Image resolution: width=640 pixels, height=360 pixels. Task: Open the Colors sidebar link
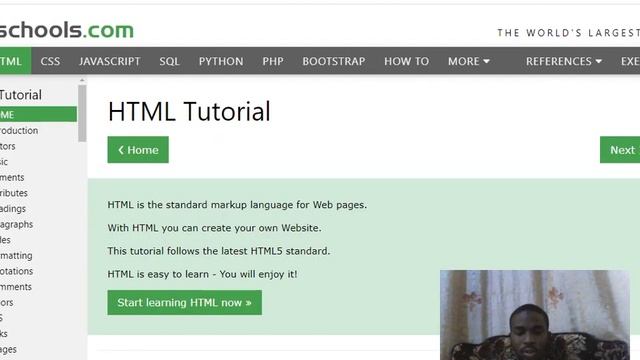coord(7,302)
